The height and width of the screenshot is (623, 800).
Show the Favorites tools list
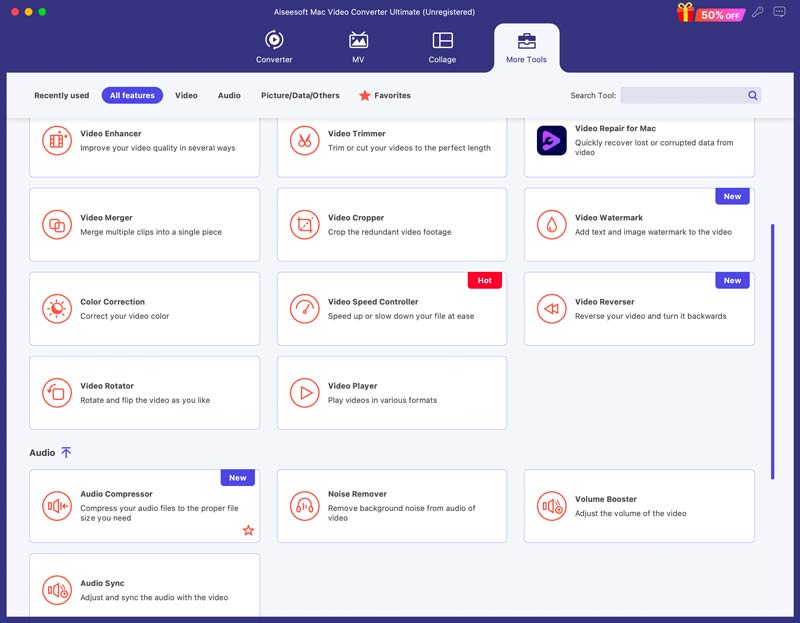point(385,96)
